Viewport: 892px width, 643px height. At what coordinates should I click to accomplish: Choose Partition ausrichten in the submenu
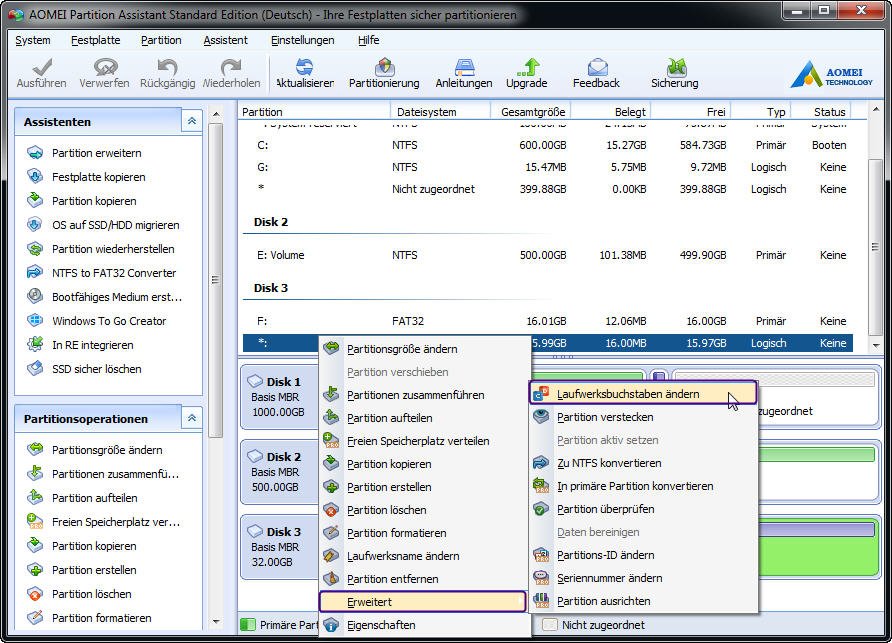(643, 601)
